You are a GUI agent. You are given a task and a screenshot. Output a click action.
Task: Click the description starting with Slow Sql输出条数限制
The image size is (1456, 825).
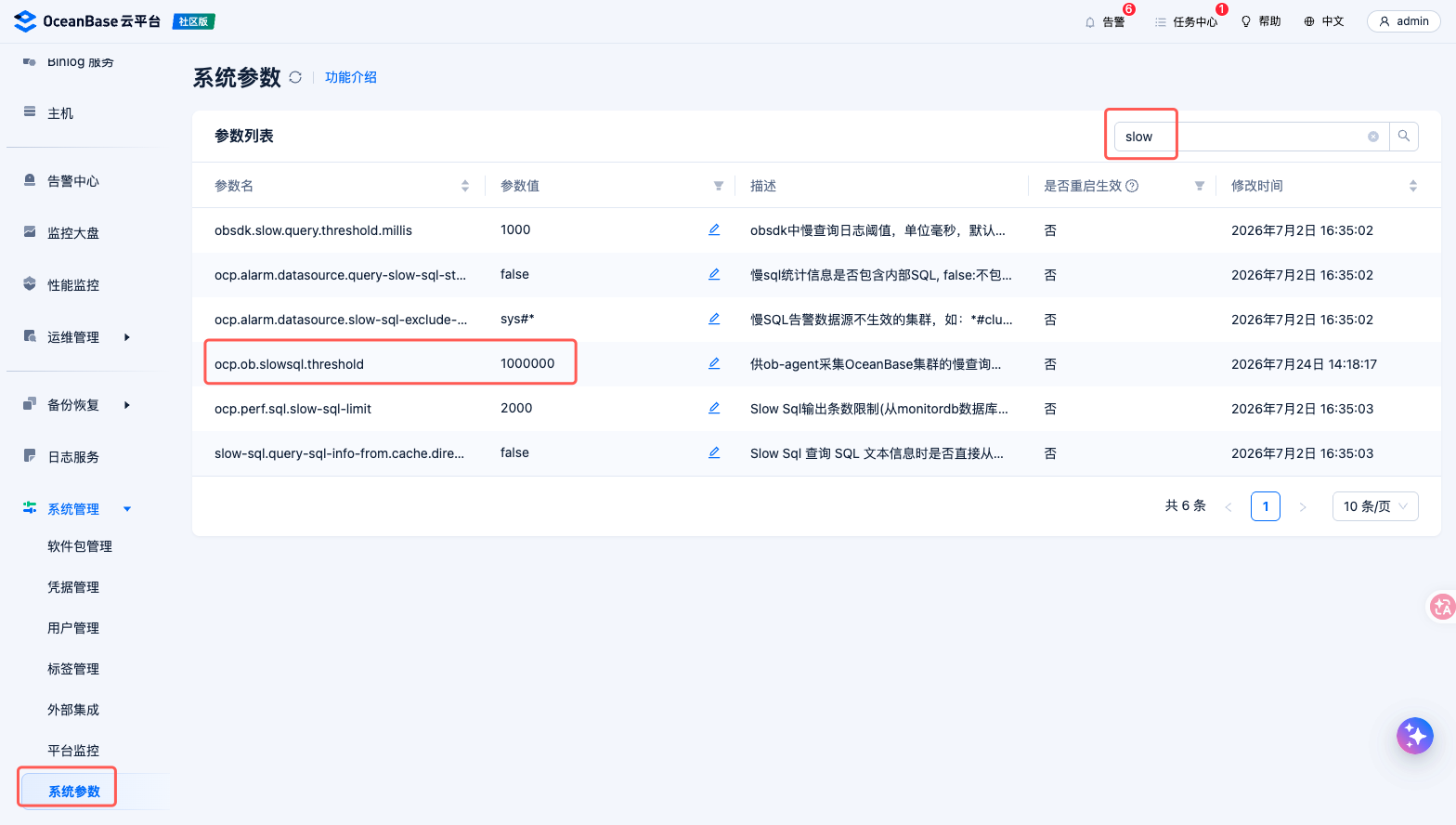click(879, 409)
